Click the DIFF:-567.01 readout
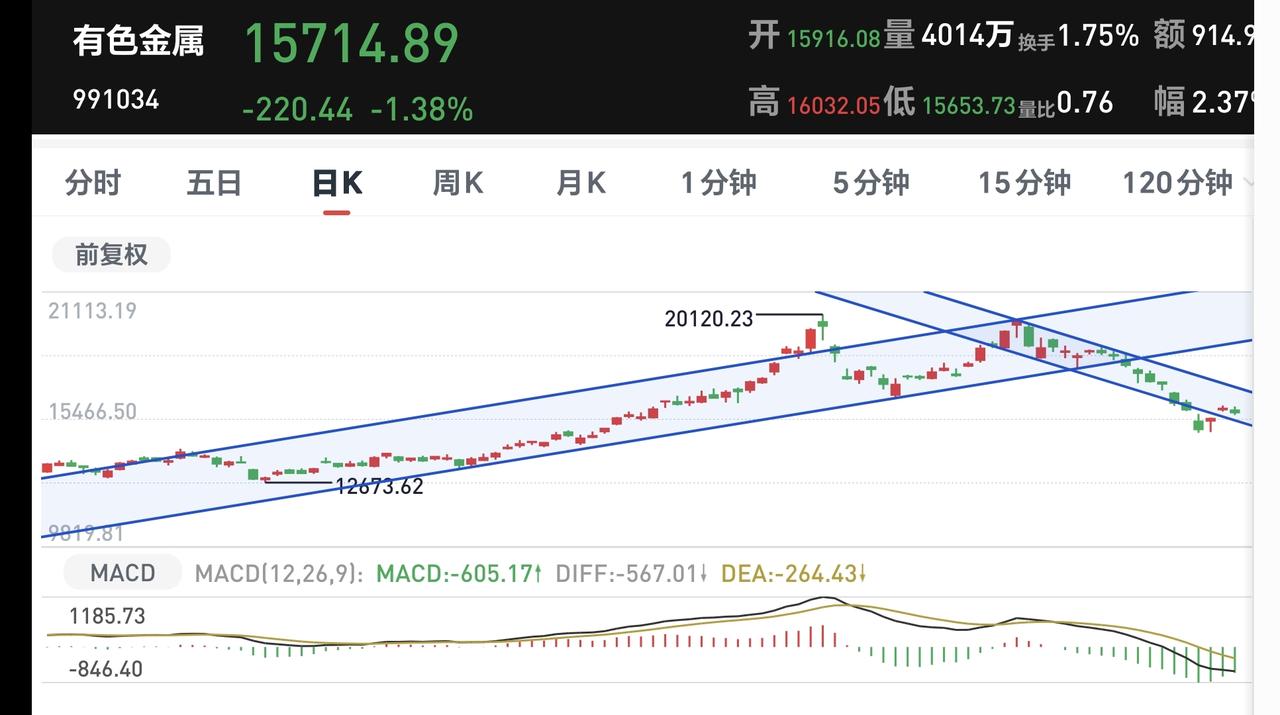Screen dimensions: 1280x715 click(631, 574)
